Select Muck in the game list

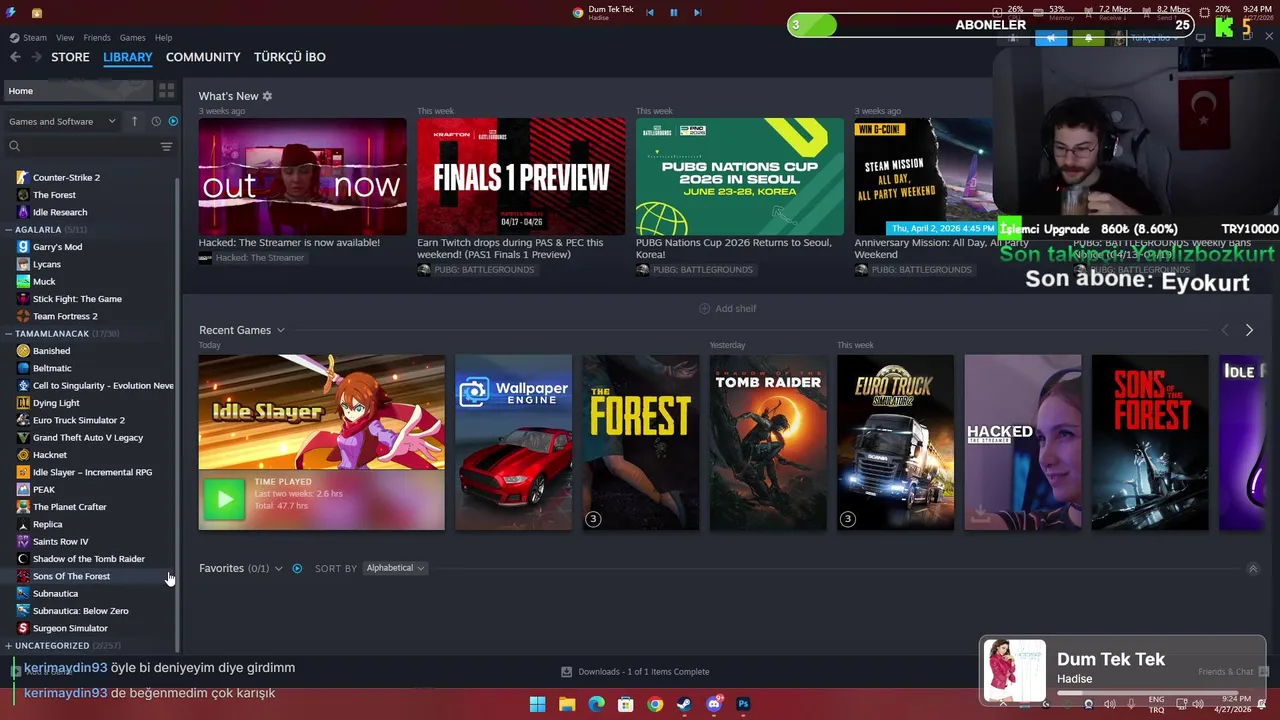(44, 282)
